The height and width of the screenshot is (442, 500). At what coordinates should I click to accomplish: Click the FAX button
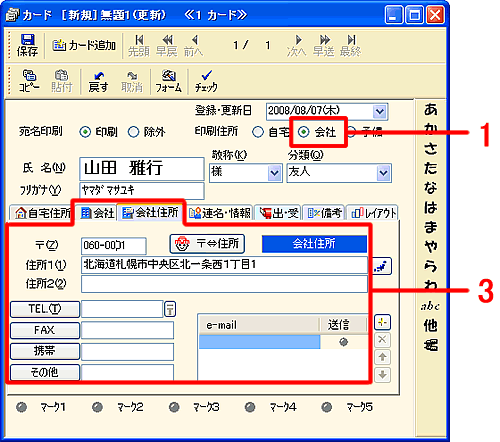[x=45, y=330]
